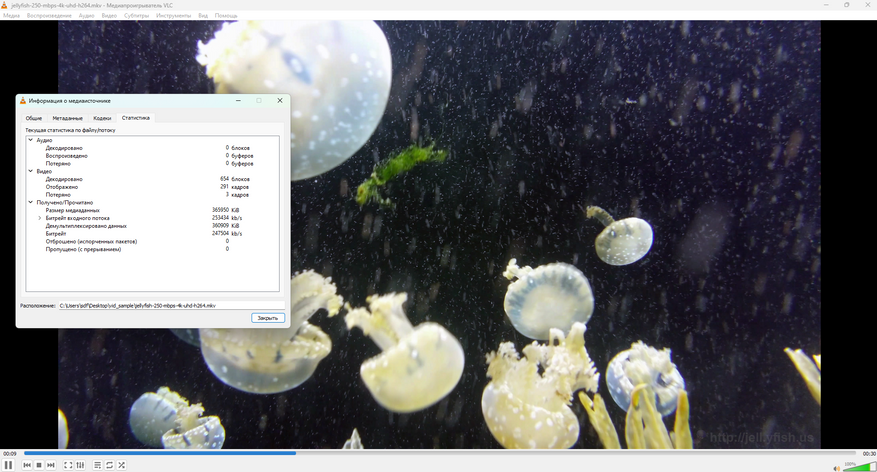Screen dimensions: 877x472
Task: Seek along the playback progress bar
Action: point(440,453)
